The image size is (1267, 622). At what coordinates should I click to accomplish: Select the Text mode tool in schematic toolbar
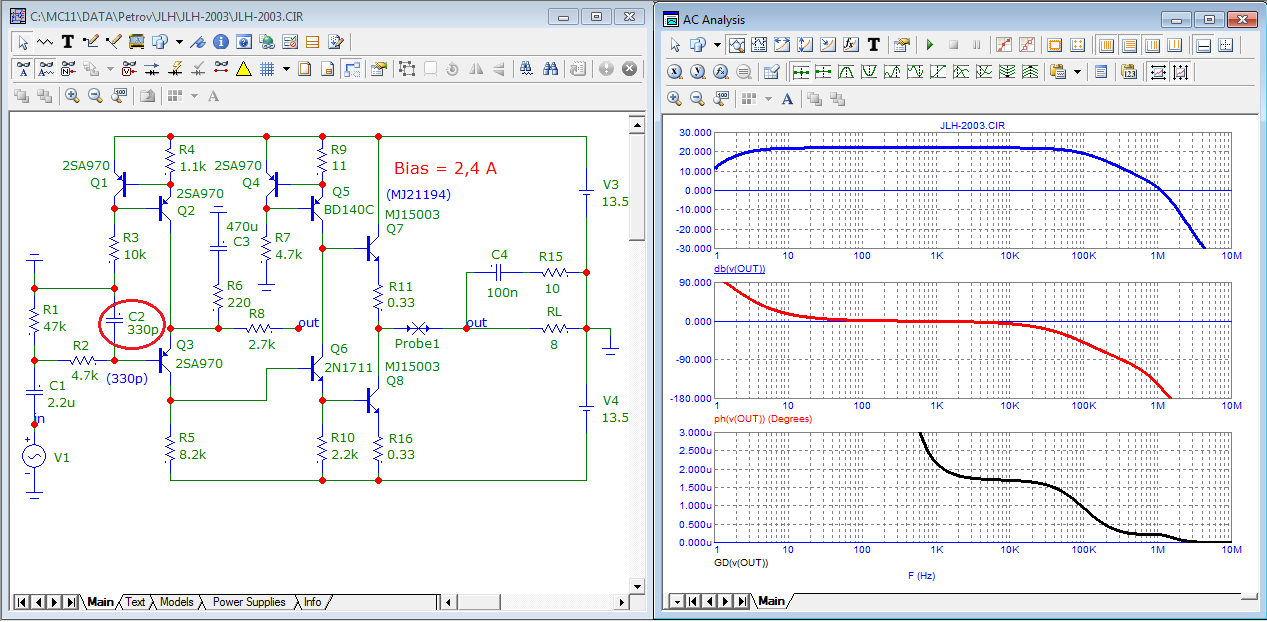[68, 42]
